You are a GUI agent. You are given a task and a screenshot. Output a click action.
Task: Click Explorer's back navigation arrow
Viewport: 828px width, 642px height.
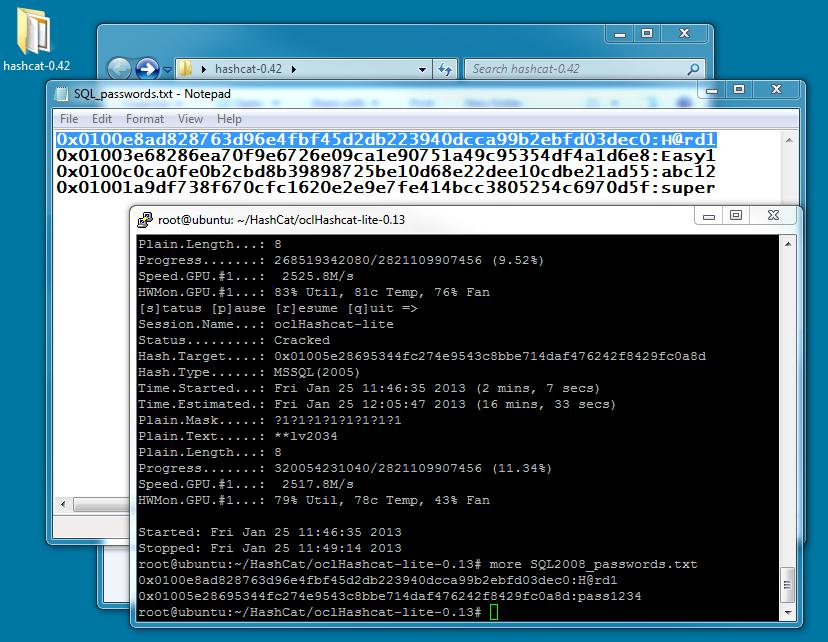tap(119, 69)
